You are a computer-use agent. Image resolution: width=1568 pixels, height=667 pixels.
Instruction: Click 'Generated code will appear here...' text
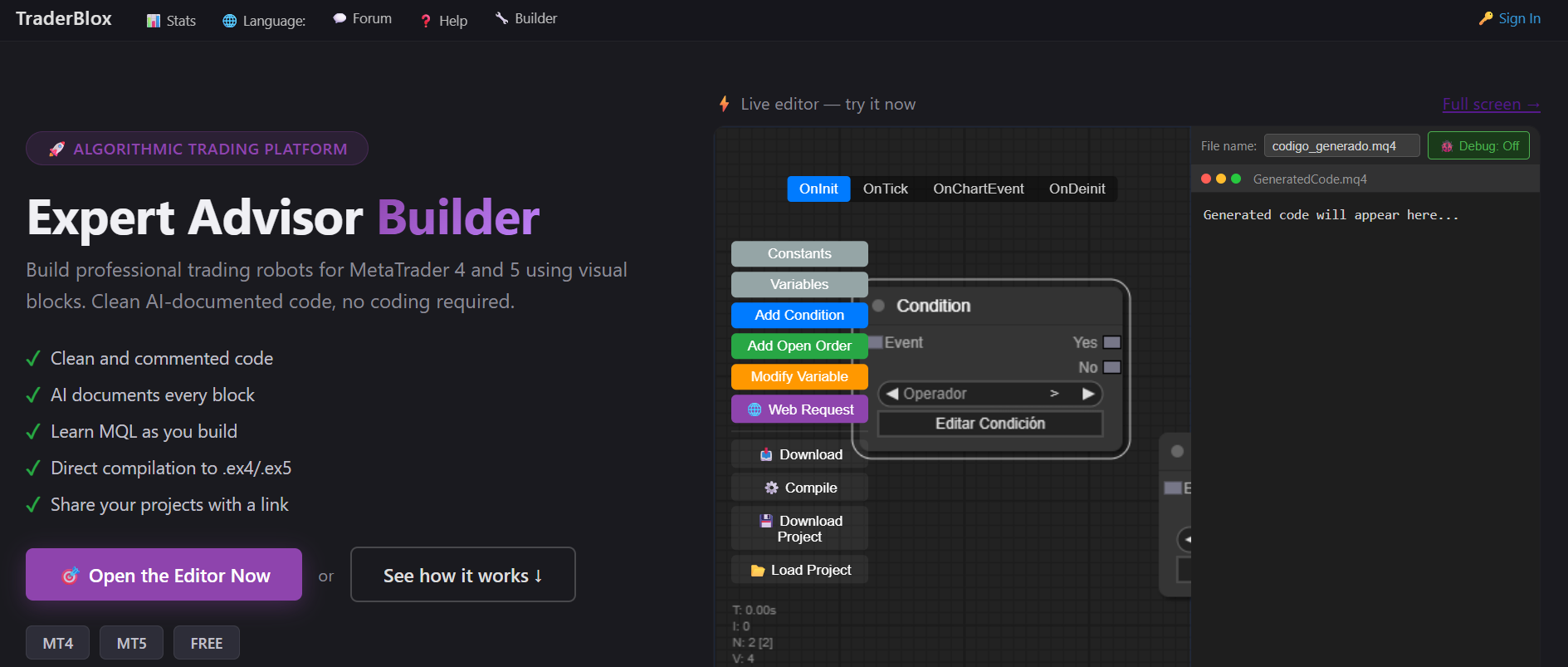point(1331,215)
